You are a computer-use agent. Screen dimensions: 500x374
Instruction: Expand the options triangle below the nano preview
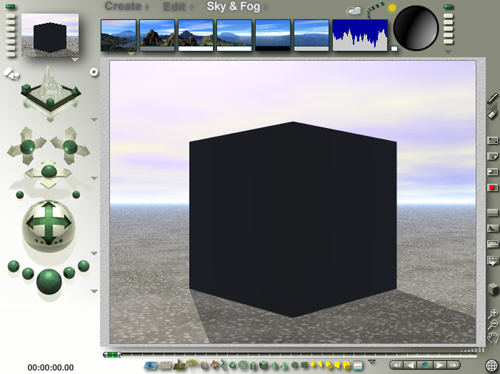[75, 60]
